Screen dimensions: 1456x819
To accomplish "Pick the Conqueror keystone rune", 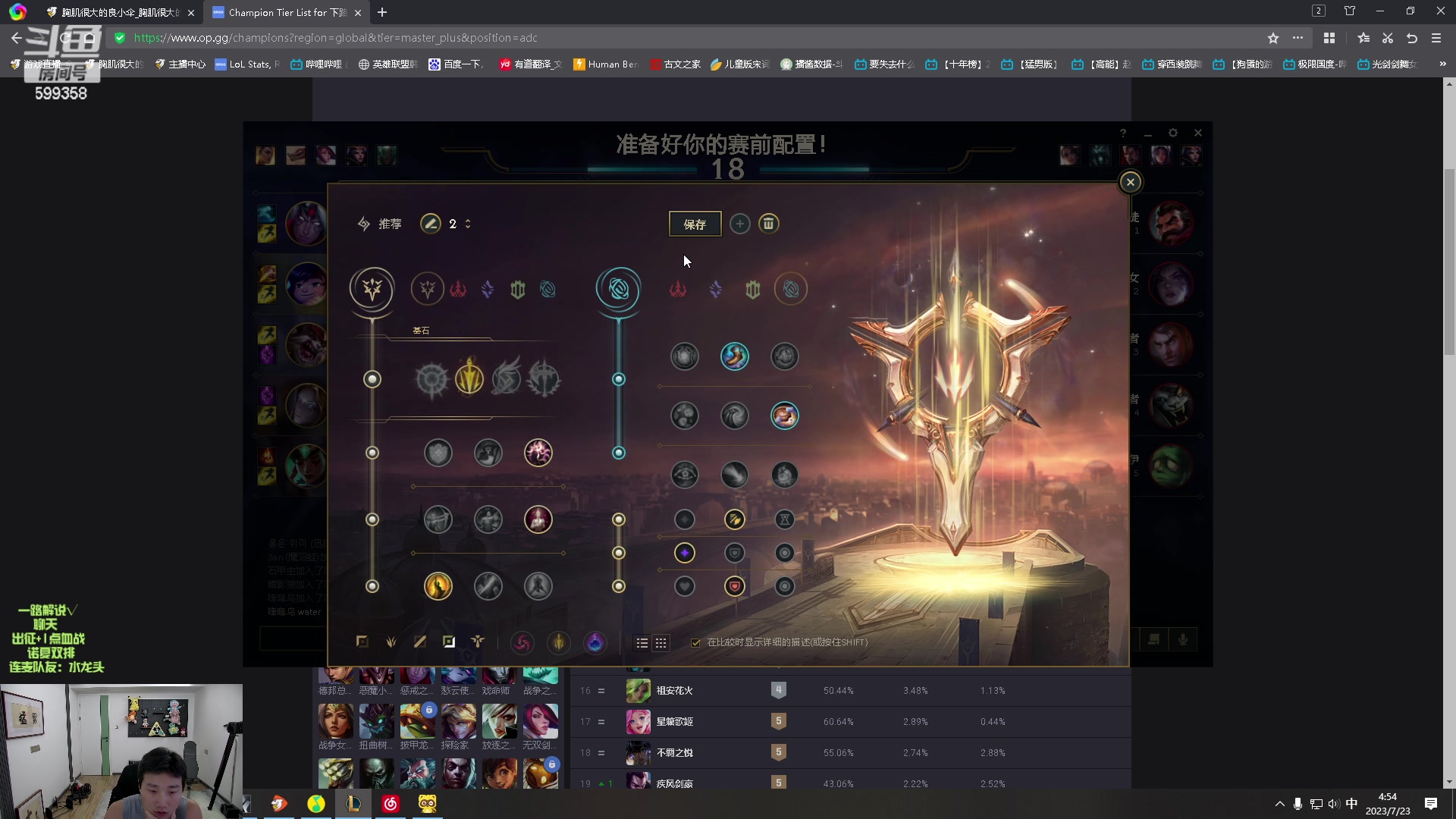I will pos(544,378).
